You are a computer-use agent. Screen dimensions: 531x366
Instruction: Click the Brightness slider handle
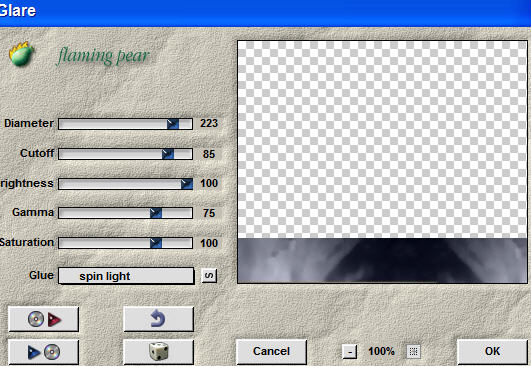click(187, 184)
